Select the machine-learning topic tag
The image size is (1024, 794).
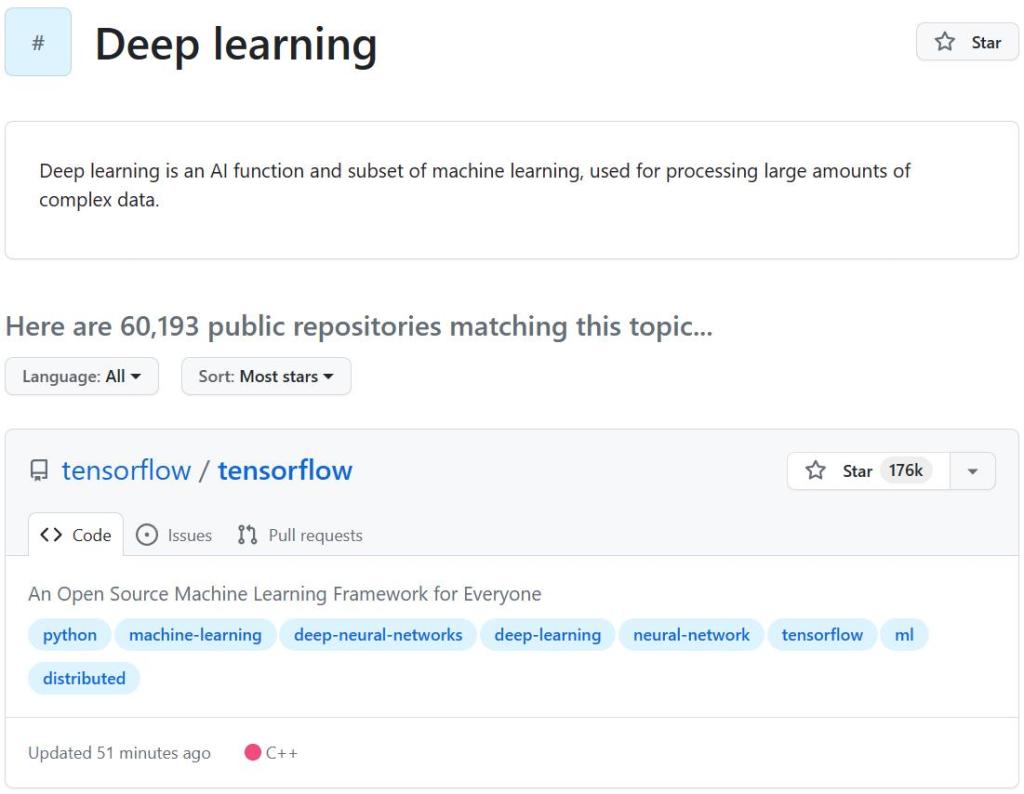pos(195,635)
